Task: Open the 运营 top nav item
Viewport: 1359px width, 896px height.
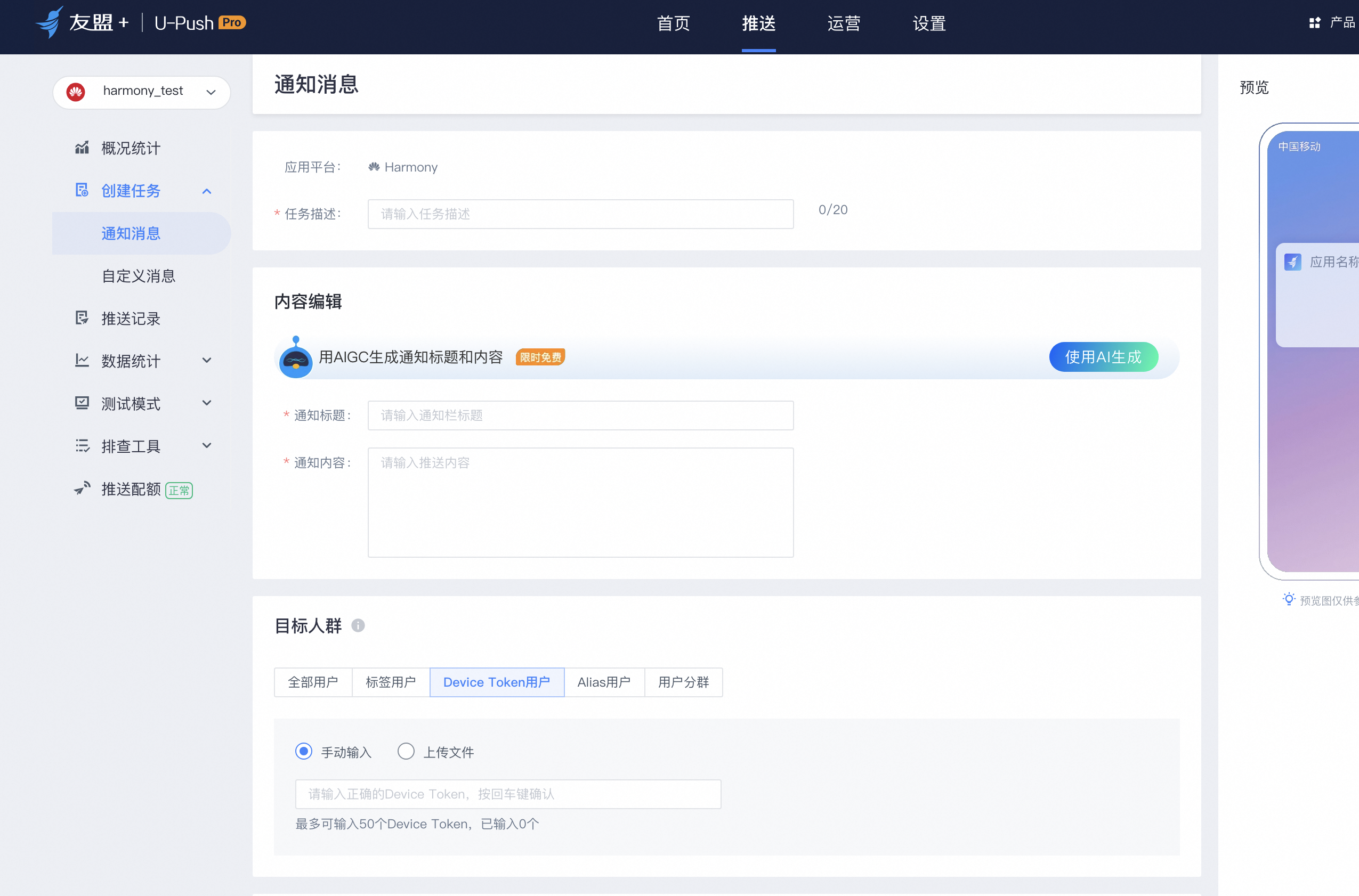Action: [x=844, y=23]
